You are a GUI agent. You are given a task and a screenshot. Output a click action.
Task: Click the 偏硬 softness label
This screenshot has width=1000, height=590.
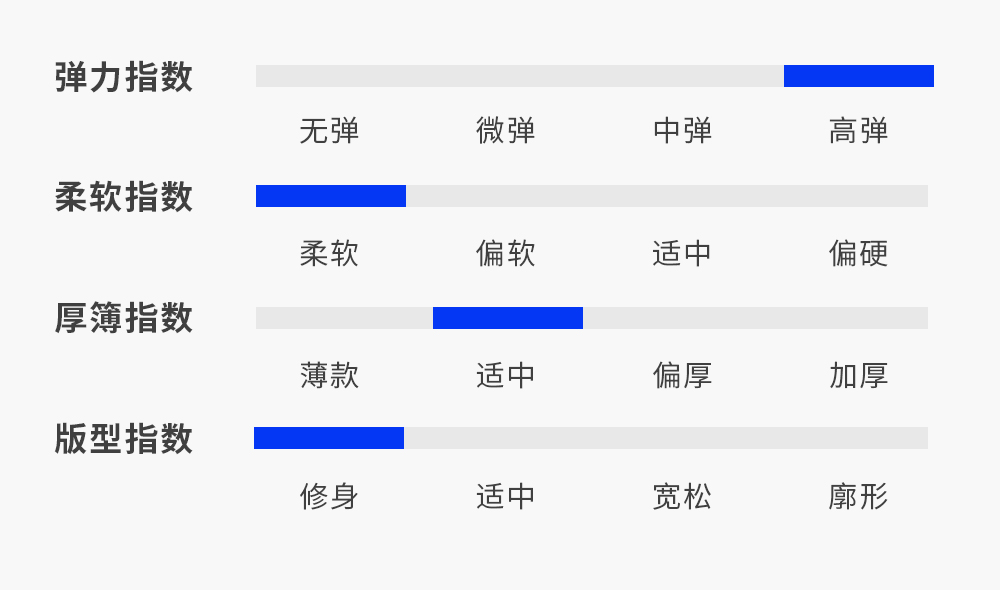tap(859, 253)
